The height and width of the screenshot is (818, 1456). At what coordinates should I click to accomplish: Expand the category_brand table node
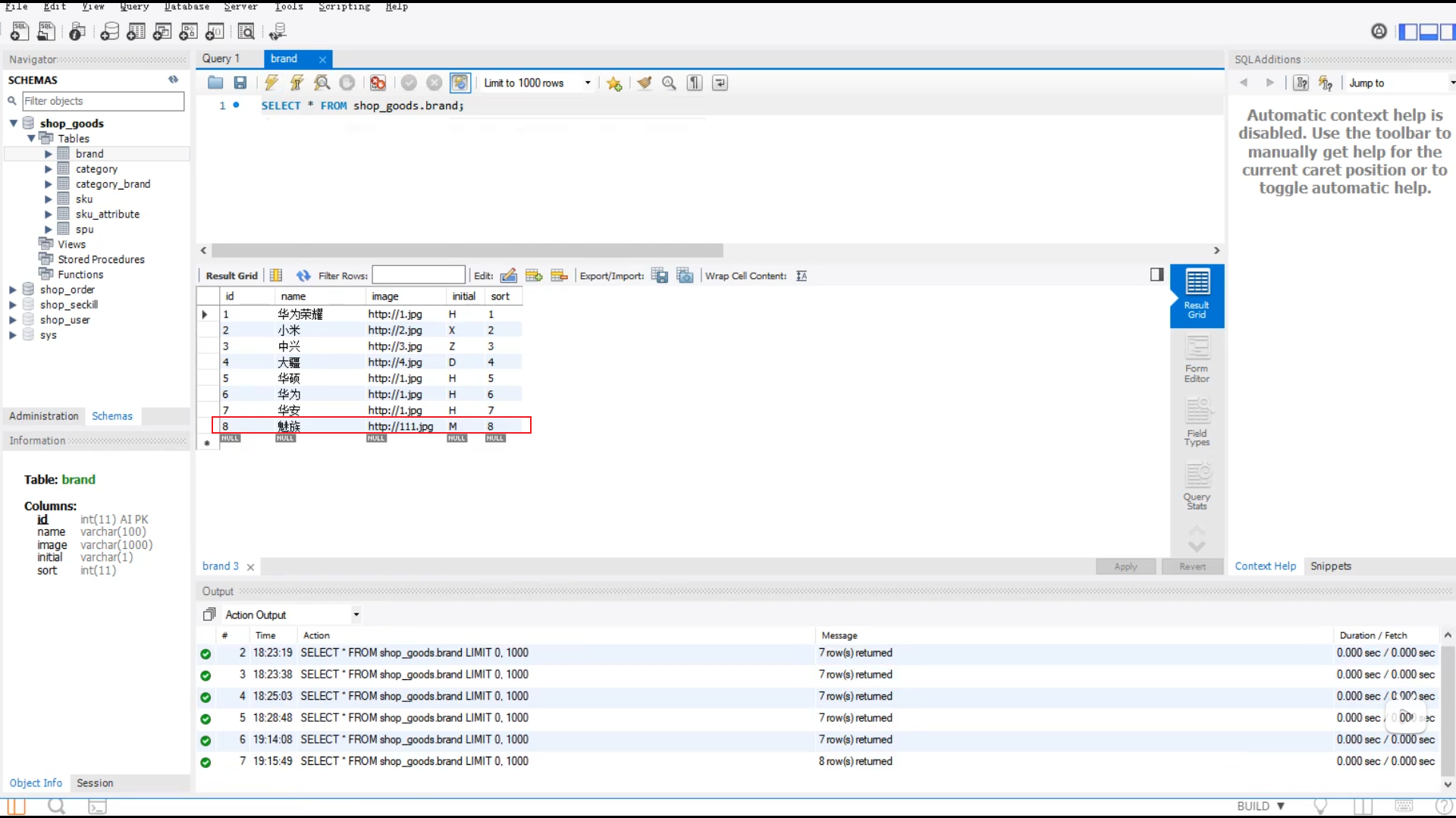click(x=49, y=184)
